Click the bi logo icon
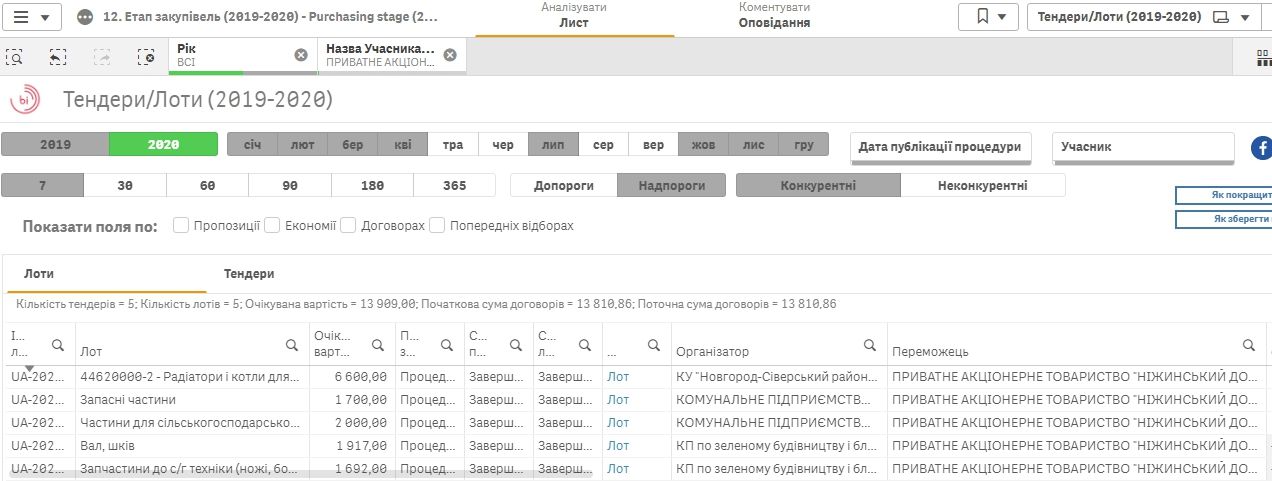Image resolution: width=1272 pixels, height=481 pixels. click(25, 100)
